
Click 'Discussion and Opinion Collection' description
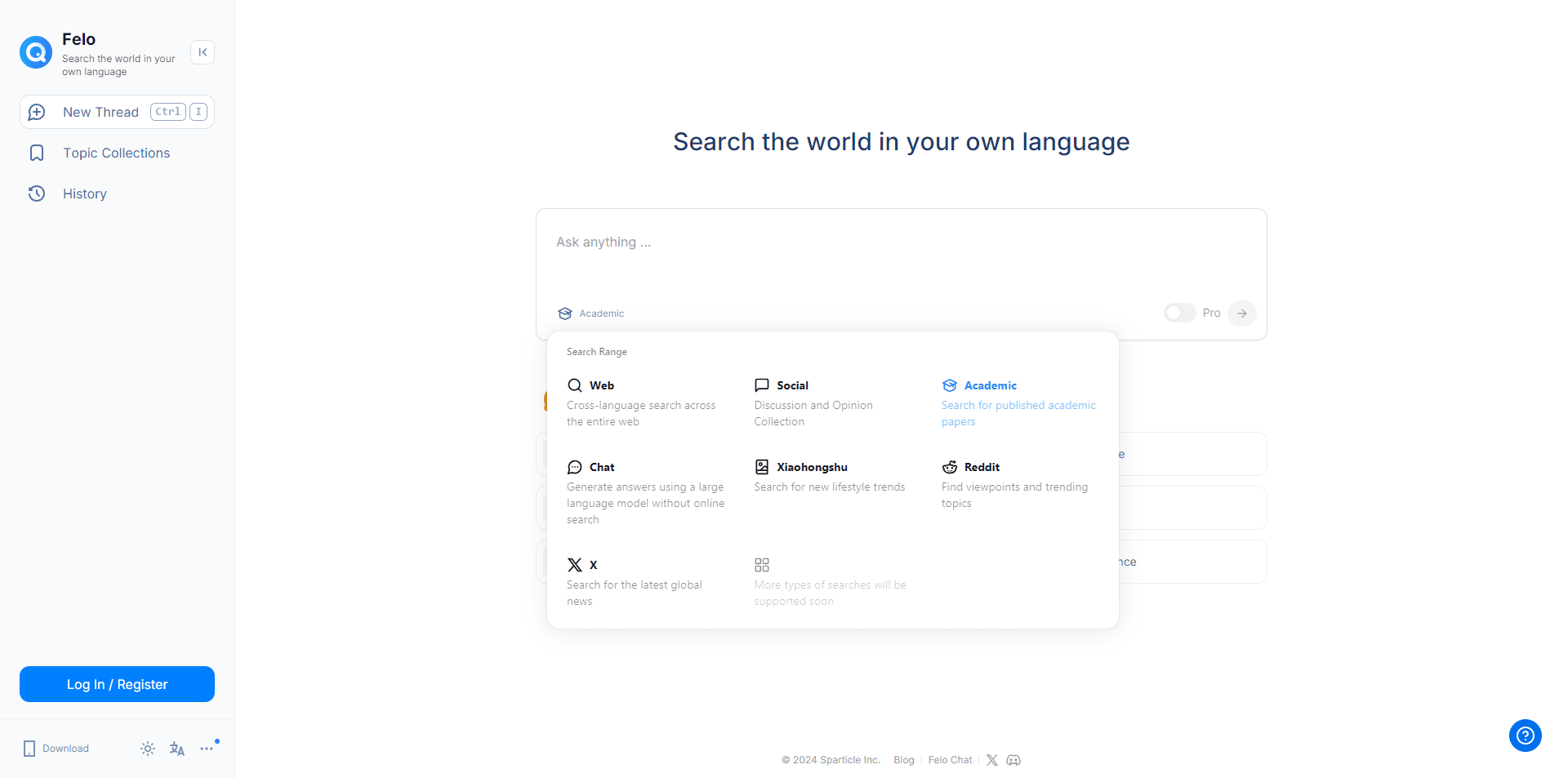tap(813, 414)
